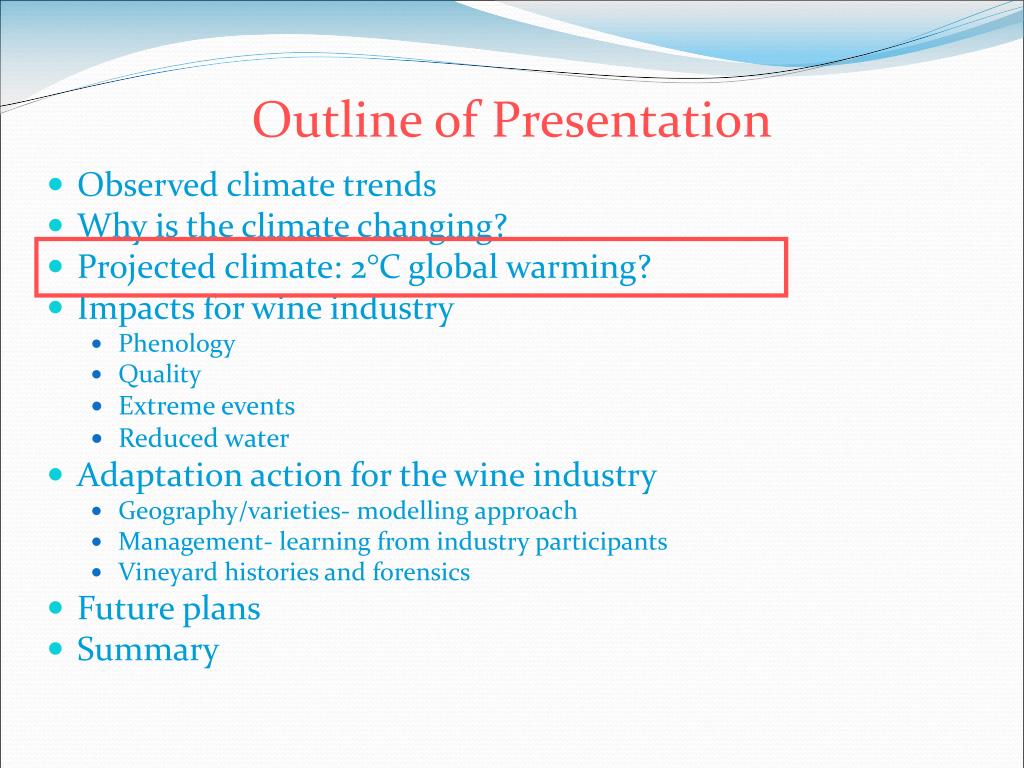This screenshot has height=768, width=1024.
Task: Click the 'Future plans' bullet
Action: click(x=168, y=609)
